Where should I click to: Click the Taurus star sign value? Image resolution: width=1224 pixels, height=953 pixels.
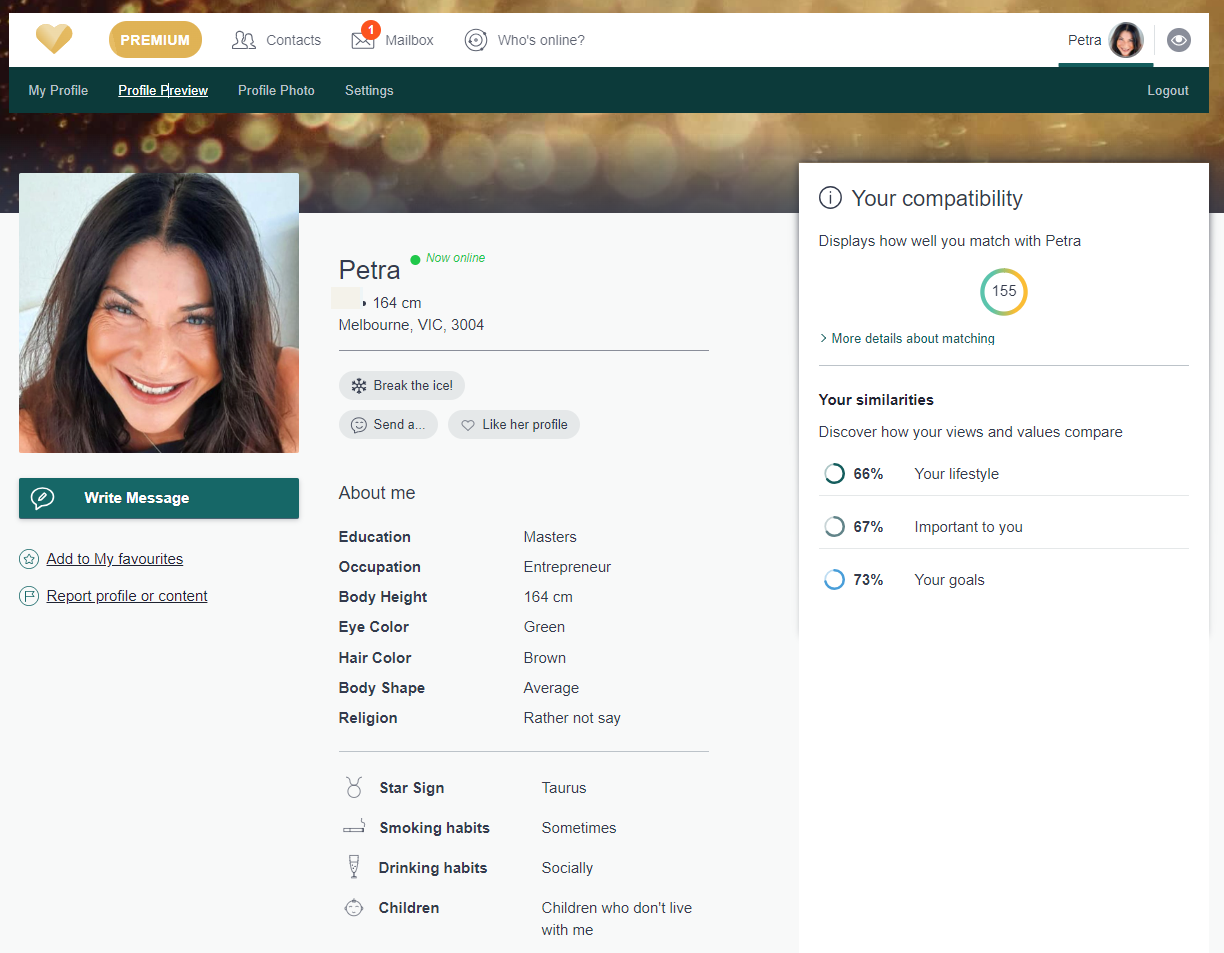tap(564, 788)
